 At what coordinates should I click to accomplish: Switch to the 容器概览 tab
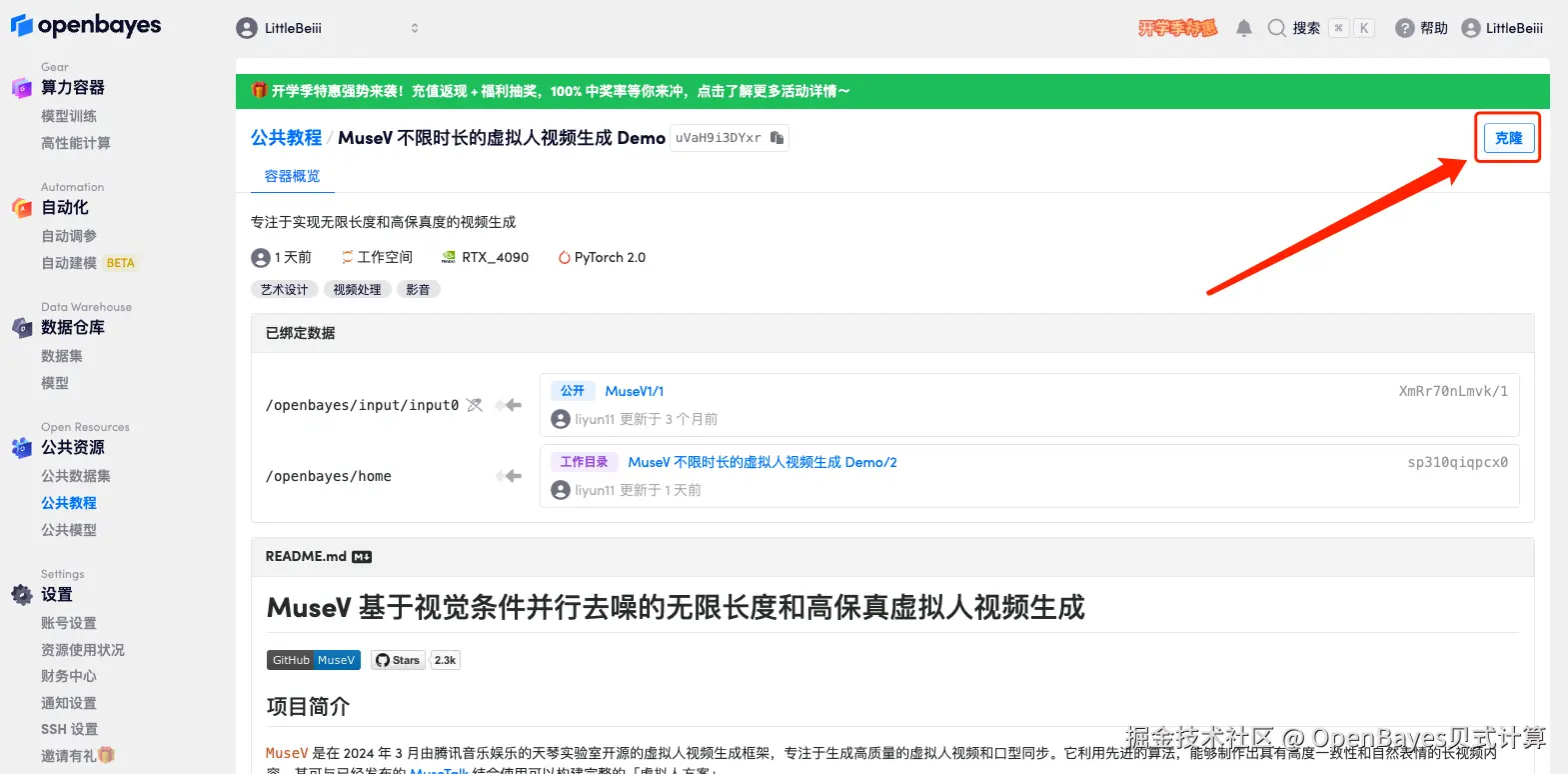292,176
